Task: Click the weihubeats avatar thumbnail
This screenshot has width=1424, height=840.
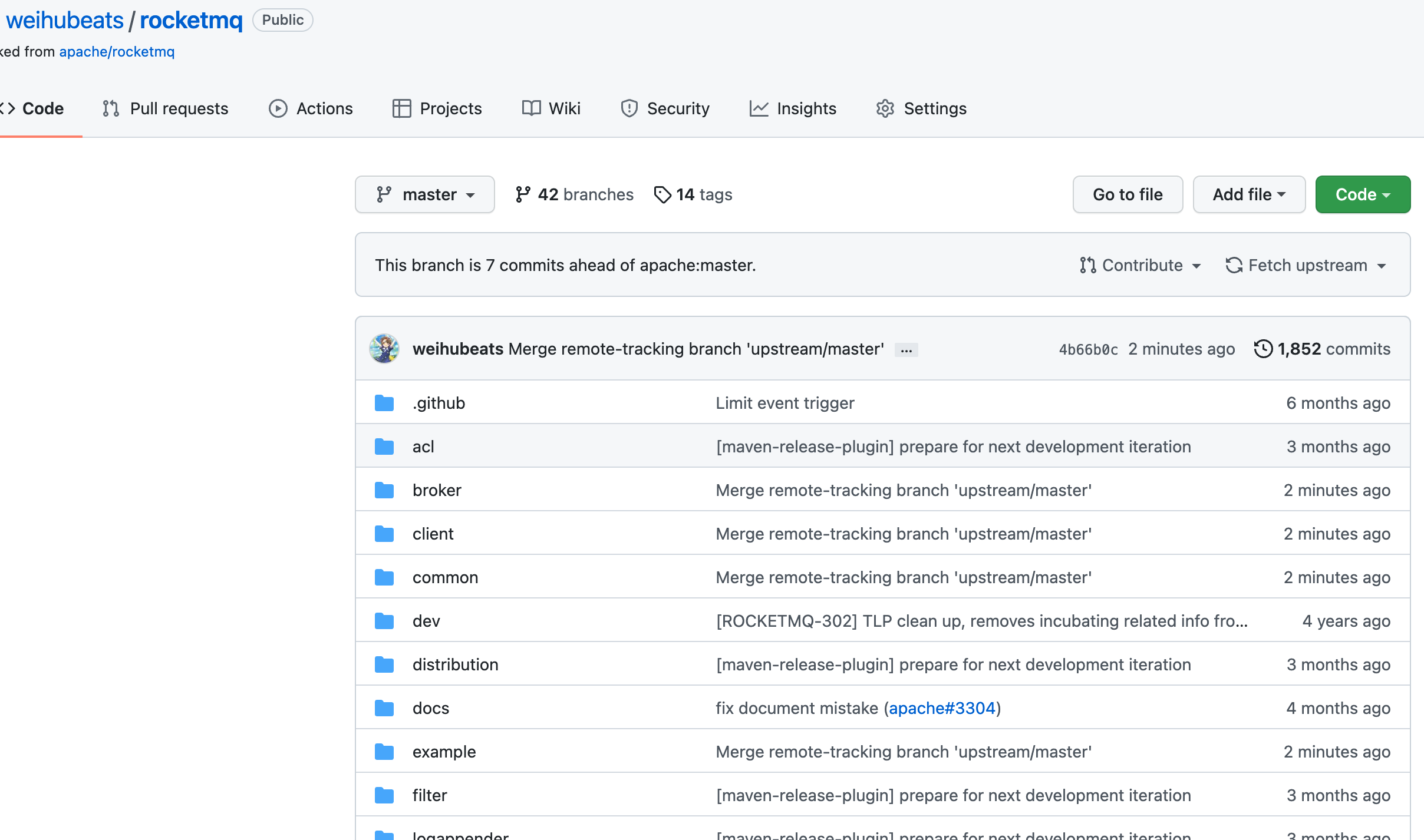Action: (x=384, y=349)
